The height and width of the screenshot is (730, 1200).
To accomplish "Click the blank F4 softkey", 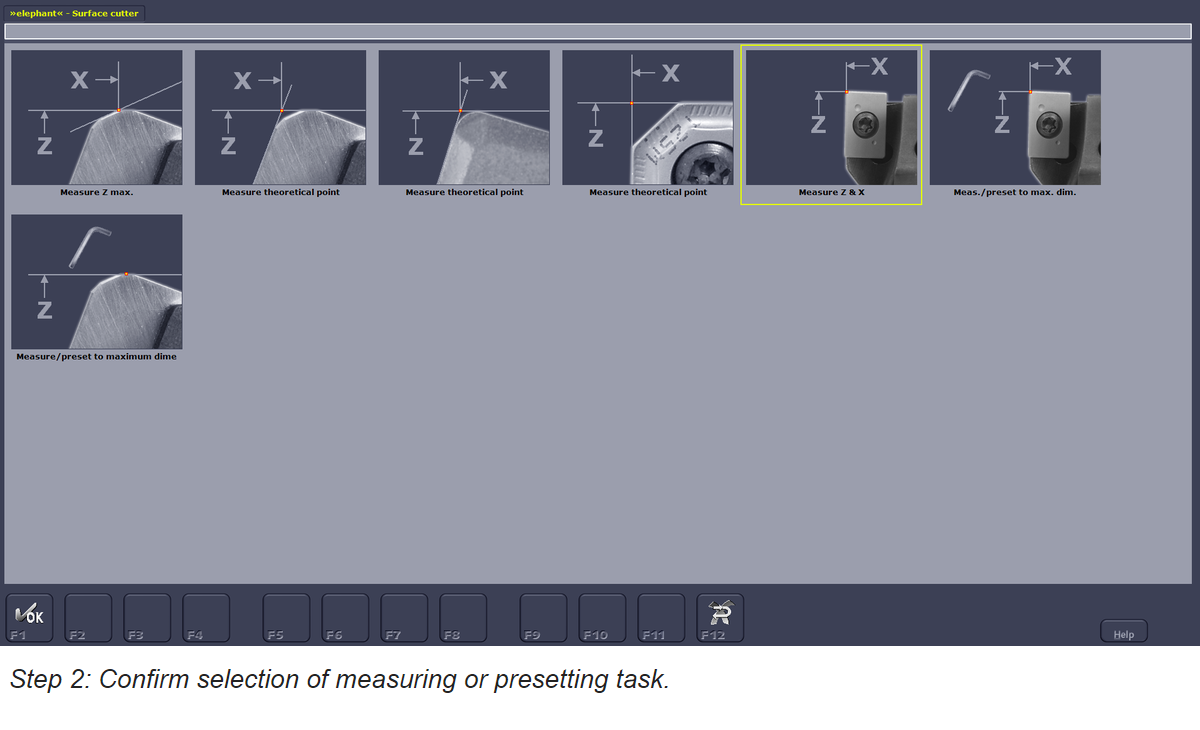I will pos(207,616).
